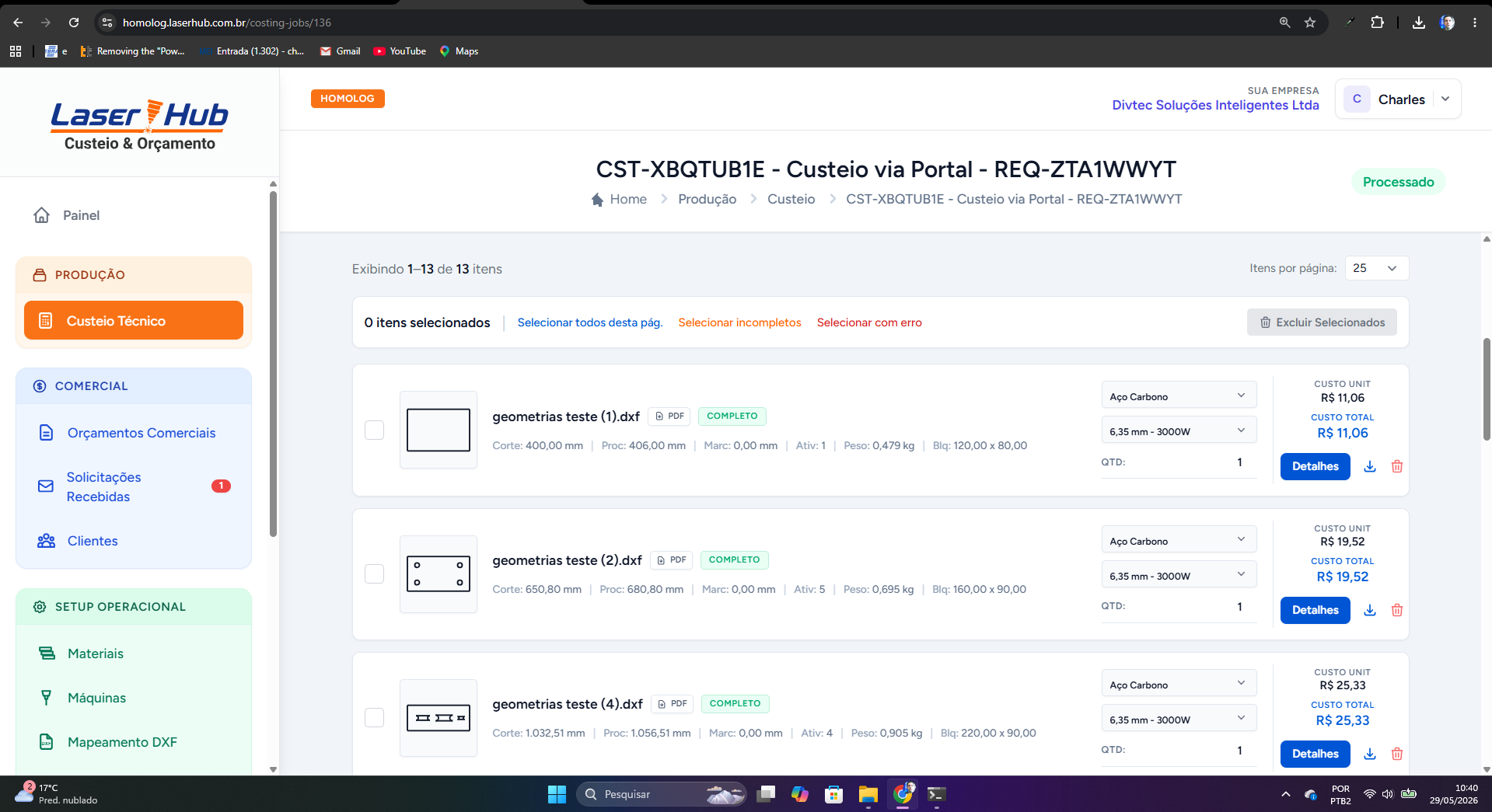Click the Excluir Selecionados button
The height and width of the screenshot is (812, 1492).
pyautogui.click(x=1322, y=322)
